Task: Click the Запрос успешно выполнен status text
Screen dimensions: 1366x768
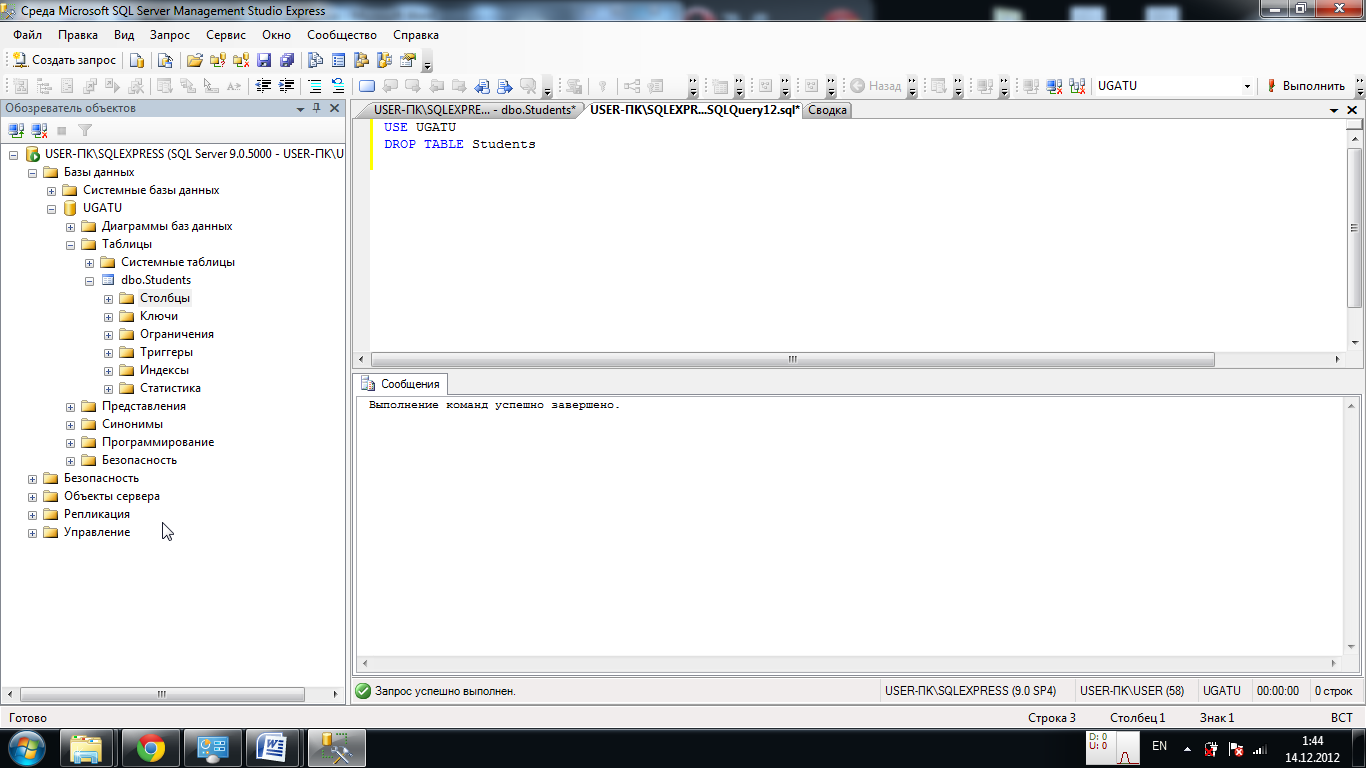Action: 445,691
